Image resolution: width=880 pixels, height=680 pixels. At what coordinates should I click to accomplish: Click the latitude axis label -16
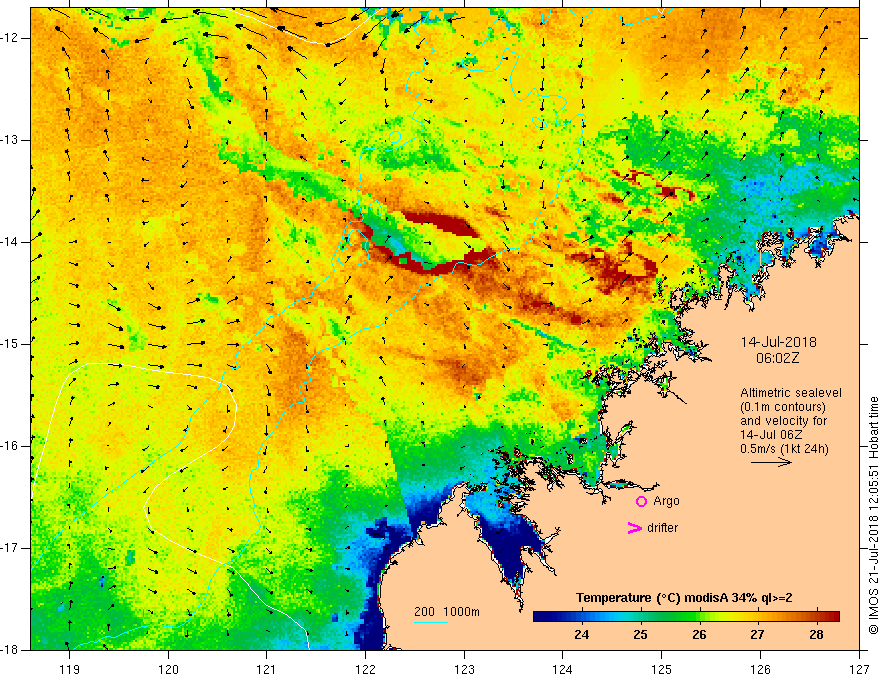pyautogui.click(x=11, y=445)
